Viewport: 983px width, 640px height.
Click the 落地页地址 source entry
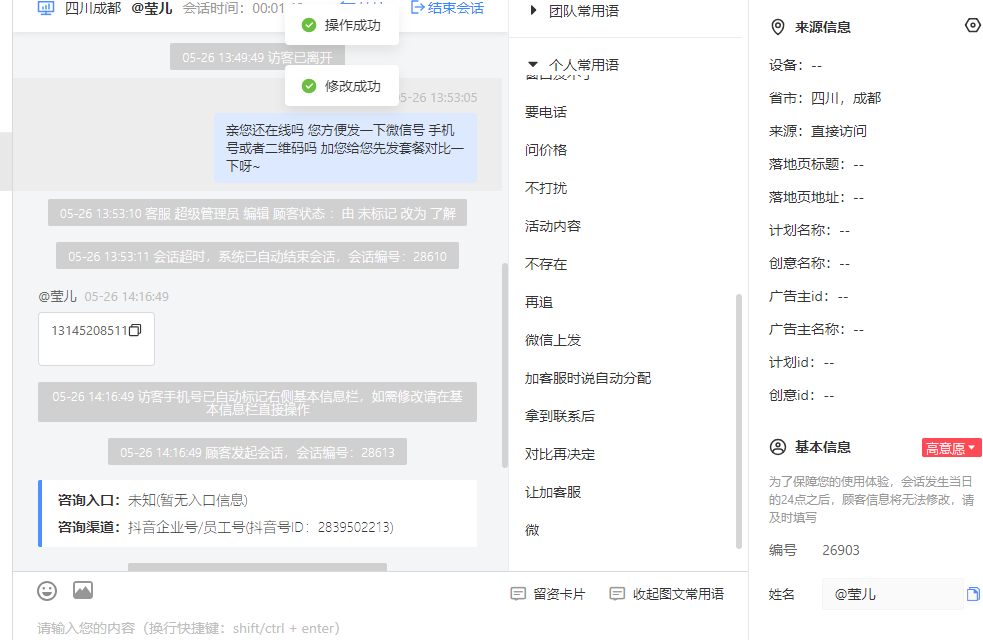(816, 197)
